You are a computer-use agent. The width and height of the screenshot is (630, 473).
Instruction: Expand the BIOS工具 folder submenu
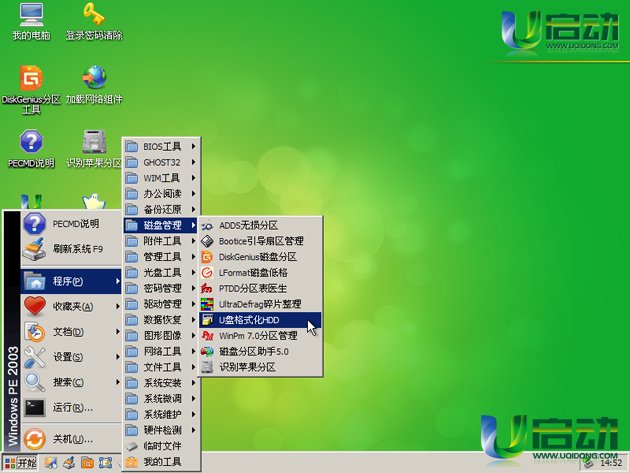click(x=161, y=146)
